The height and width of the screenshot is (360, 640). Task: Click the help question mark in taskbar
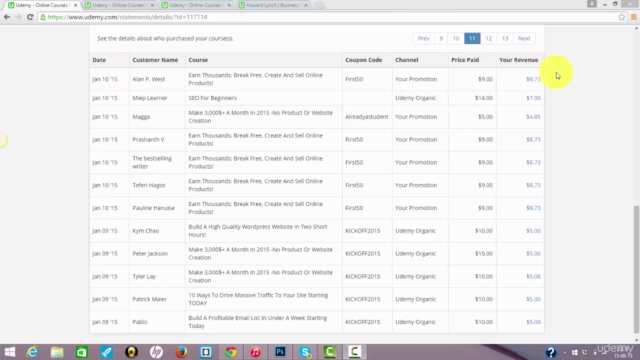(x=551, y=352)
